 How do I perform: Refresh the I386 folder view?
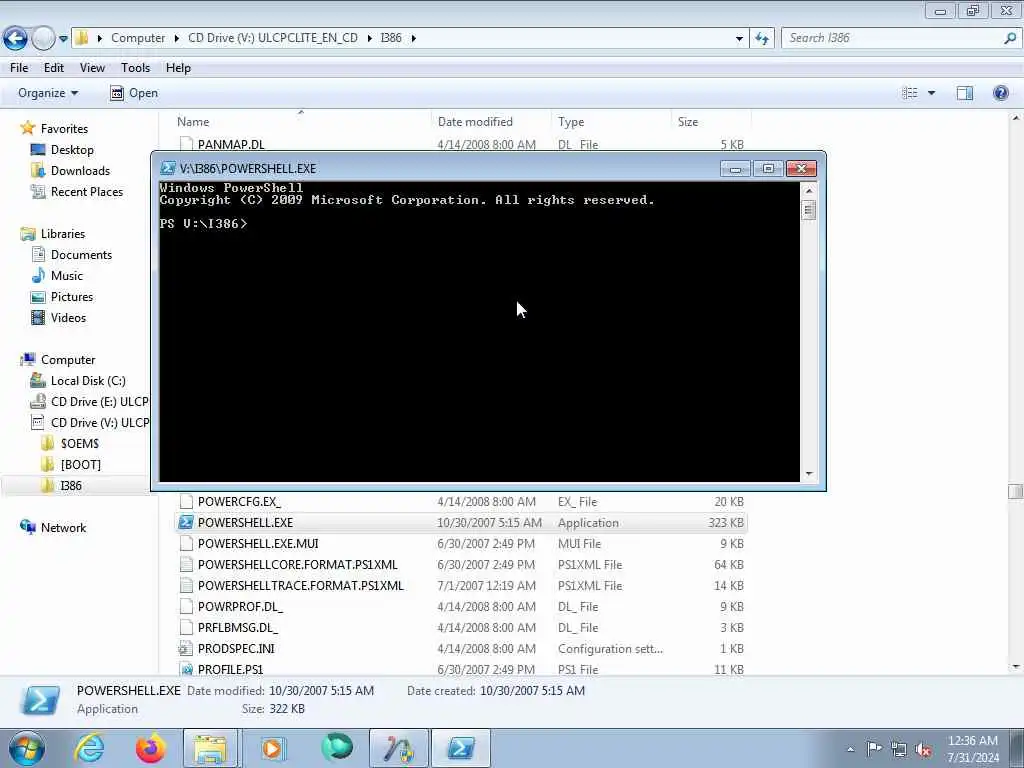click(762, 39)
